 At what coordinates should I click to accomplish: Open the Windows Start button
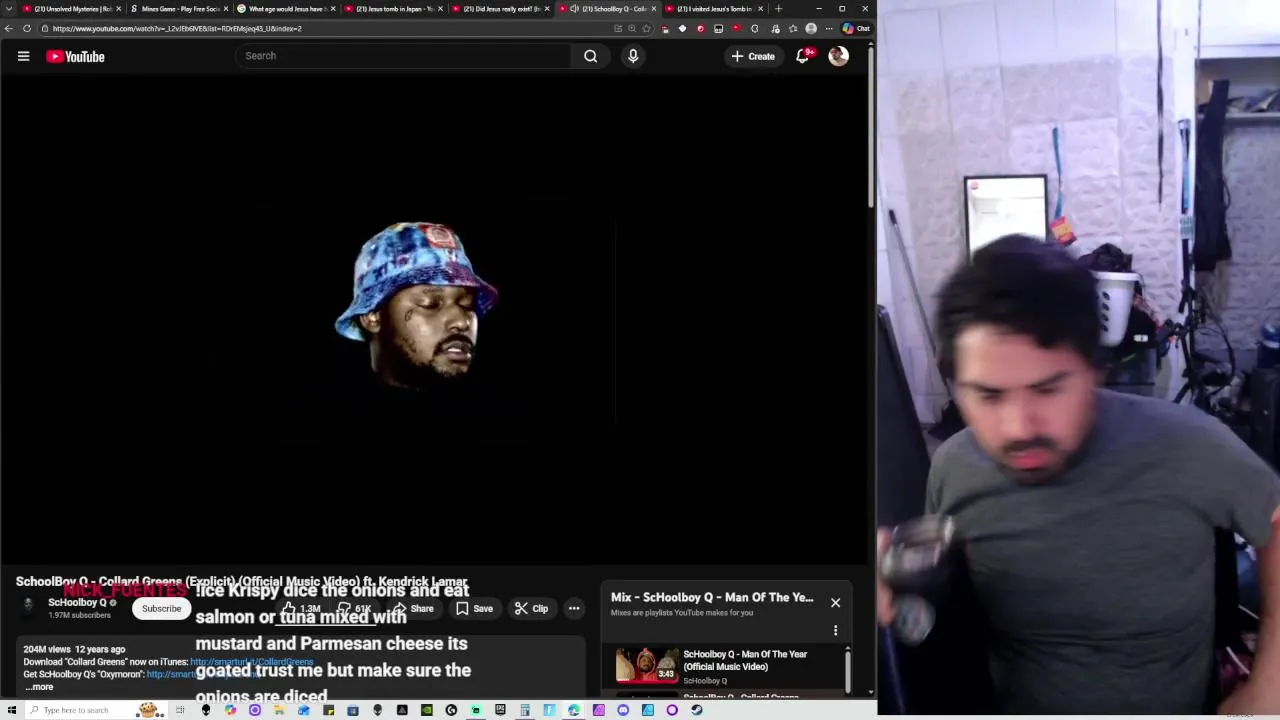(x=11, y=710)
